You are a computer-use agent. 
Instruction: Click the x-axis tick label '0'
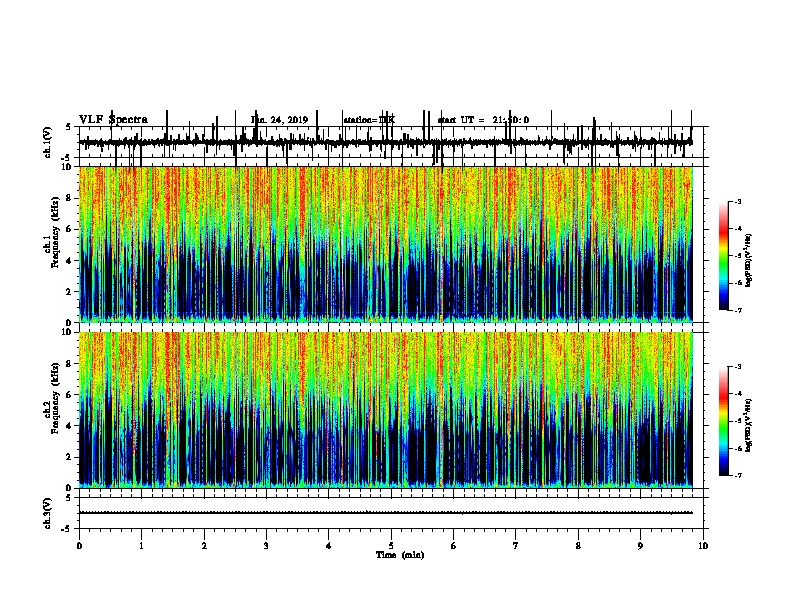pos(79,546)
